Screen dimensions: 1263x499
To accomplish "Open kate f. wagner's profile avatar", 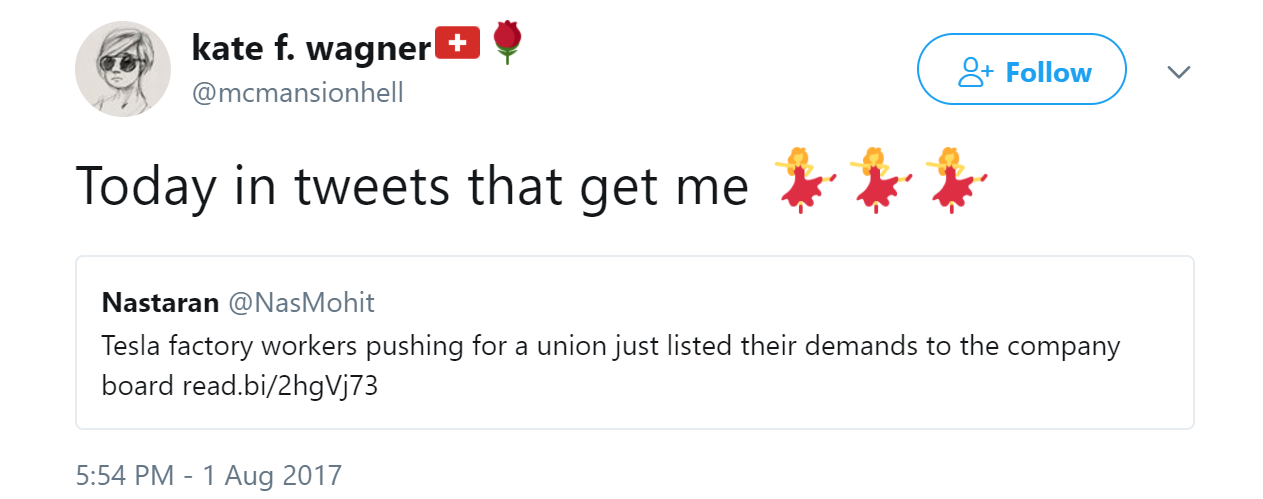I will point(123,69).
